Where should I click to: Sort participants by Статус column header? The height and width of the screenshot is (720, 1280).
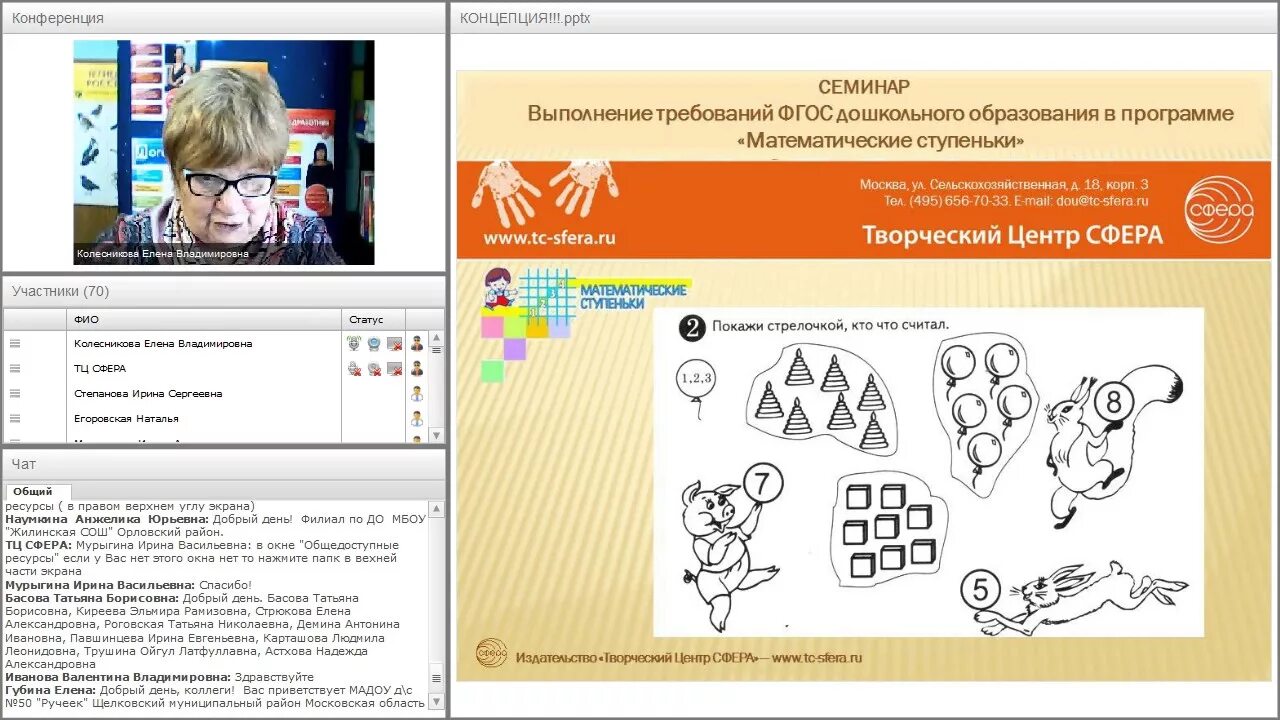(x=374, y=319)
